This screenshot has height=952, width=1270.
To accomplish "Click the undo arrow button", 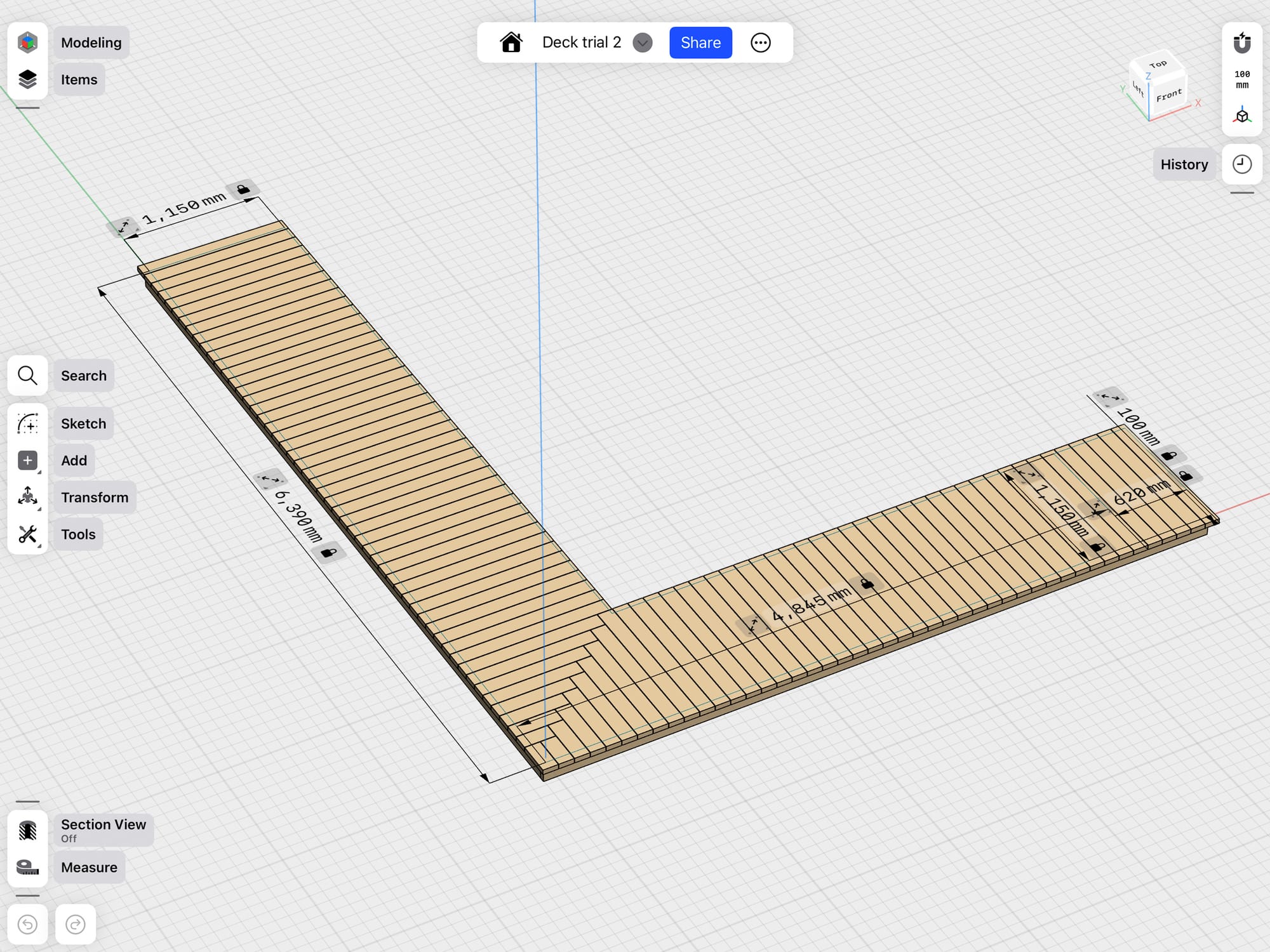I will coord(27,924).
